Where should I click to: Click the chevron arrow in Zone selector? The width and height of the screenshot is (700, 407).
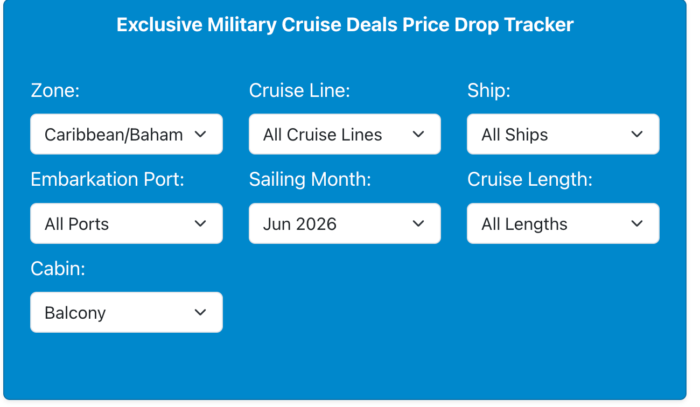pyautogui.click(x=201, y=134)
